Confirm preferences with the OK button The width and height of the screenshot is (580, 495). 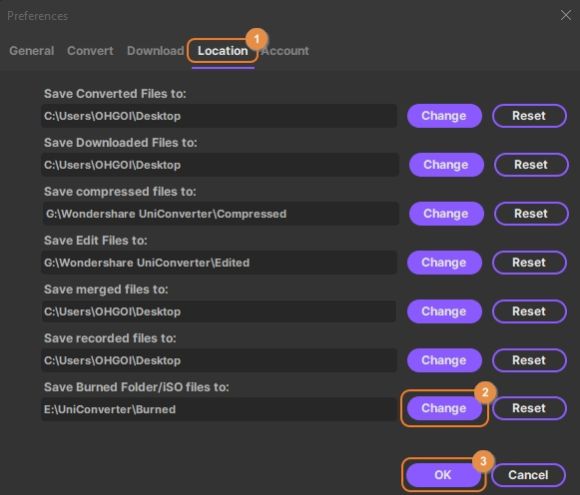[x=443, y=475]
